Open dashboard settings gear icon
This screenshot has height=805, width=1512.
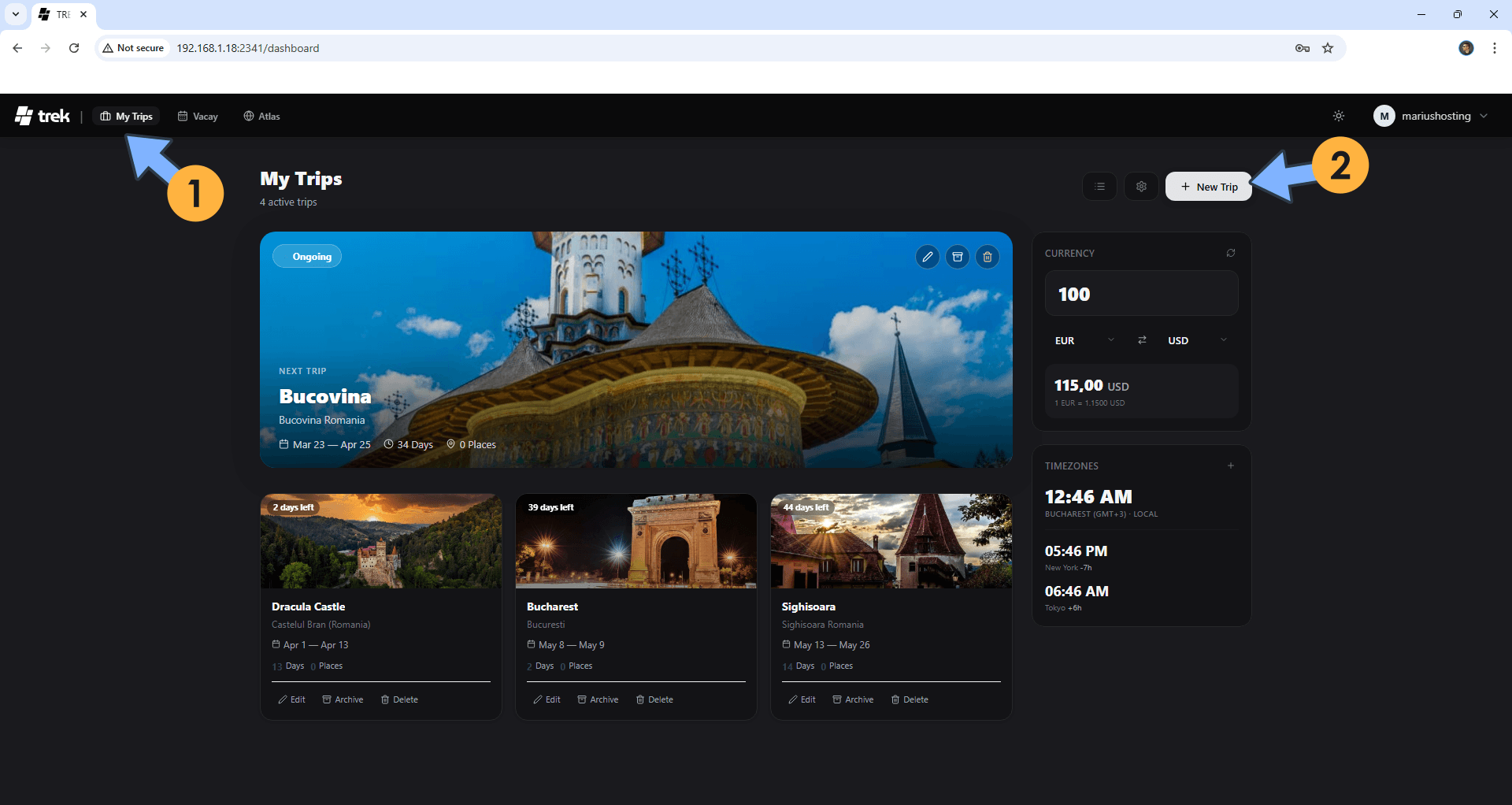pyautogui.click(x=1141, y=187)
